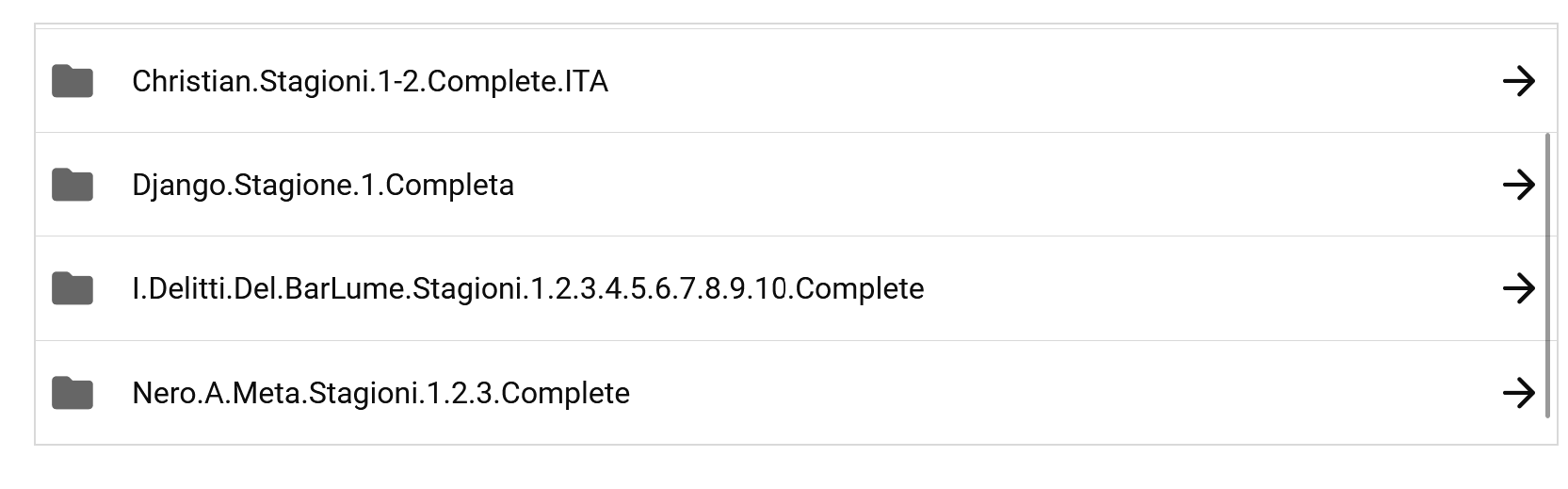Screen dimensions: 1568x489
Task: Click the arrow on the Django.Stagione.1.Completa row
Action: [x=1518, y=186]
